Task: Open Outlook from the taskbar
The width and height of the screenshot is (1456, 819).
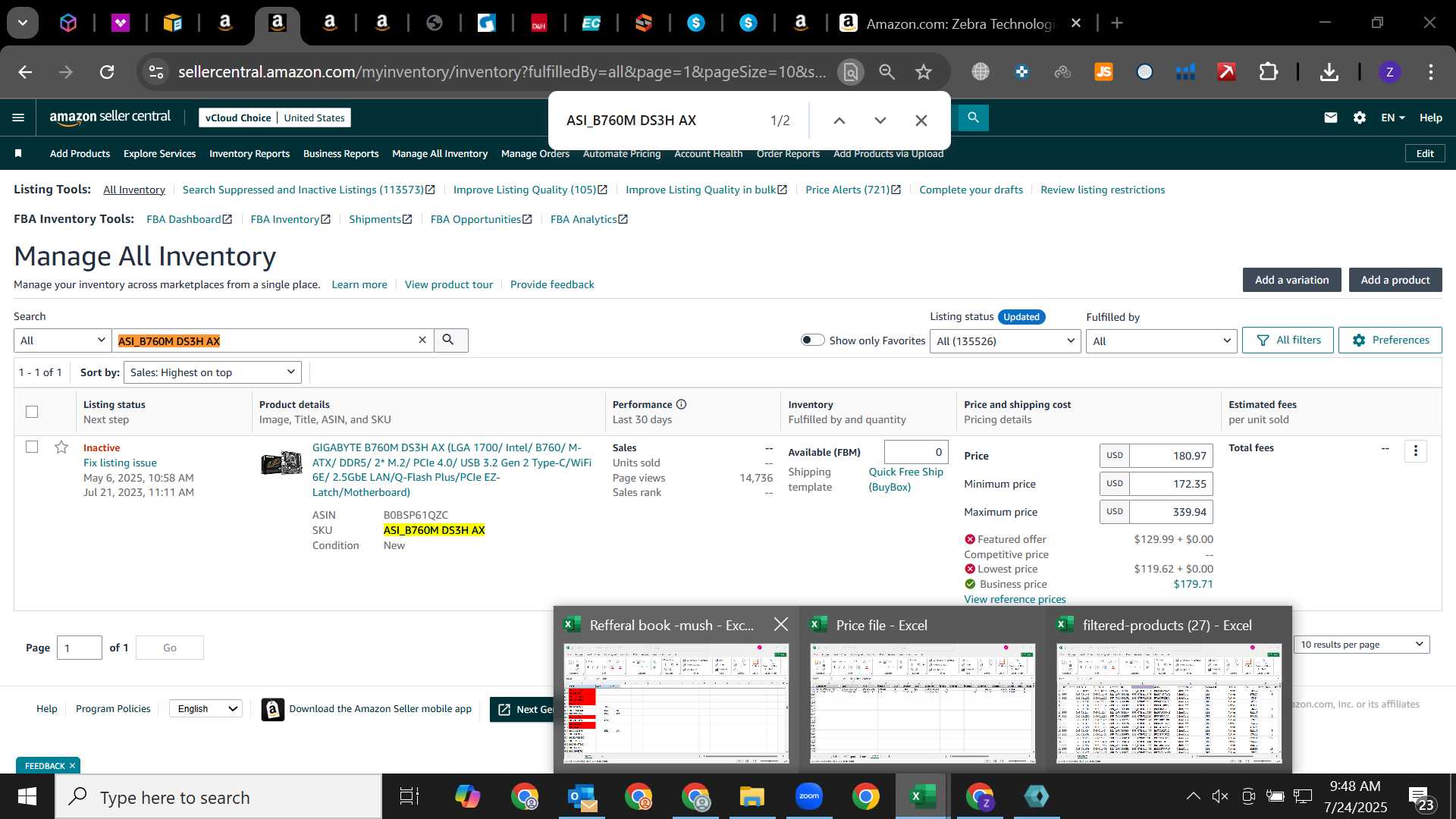Action: tap(582, 796)
